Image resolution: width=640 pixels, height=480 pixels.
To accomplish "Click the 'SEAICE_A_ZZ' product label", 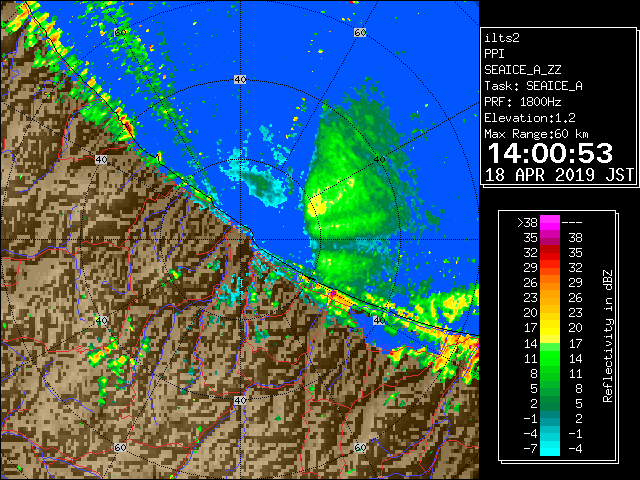I will pyautogui.click(x=522, y=70).
